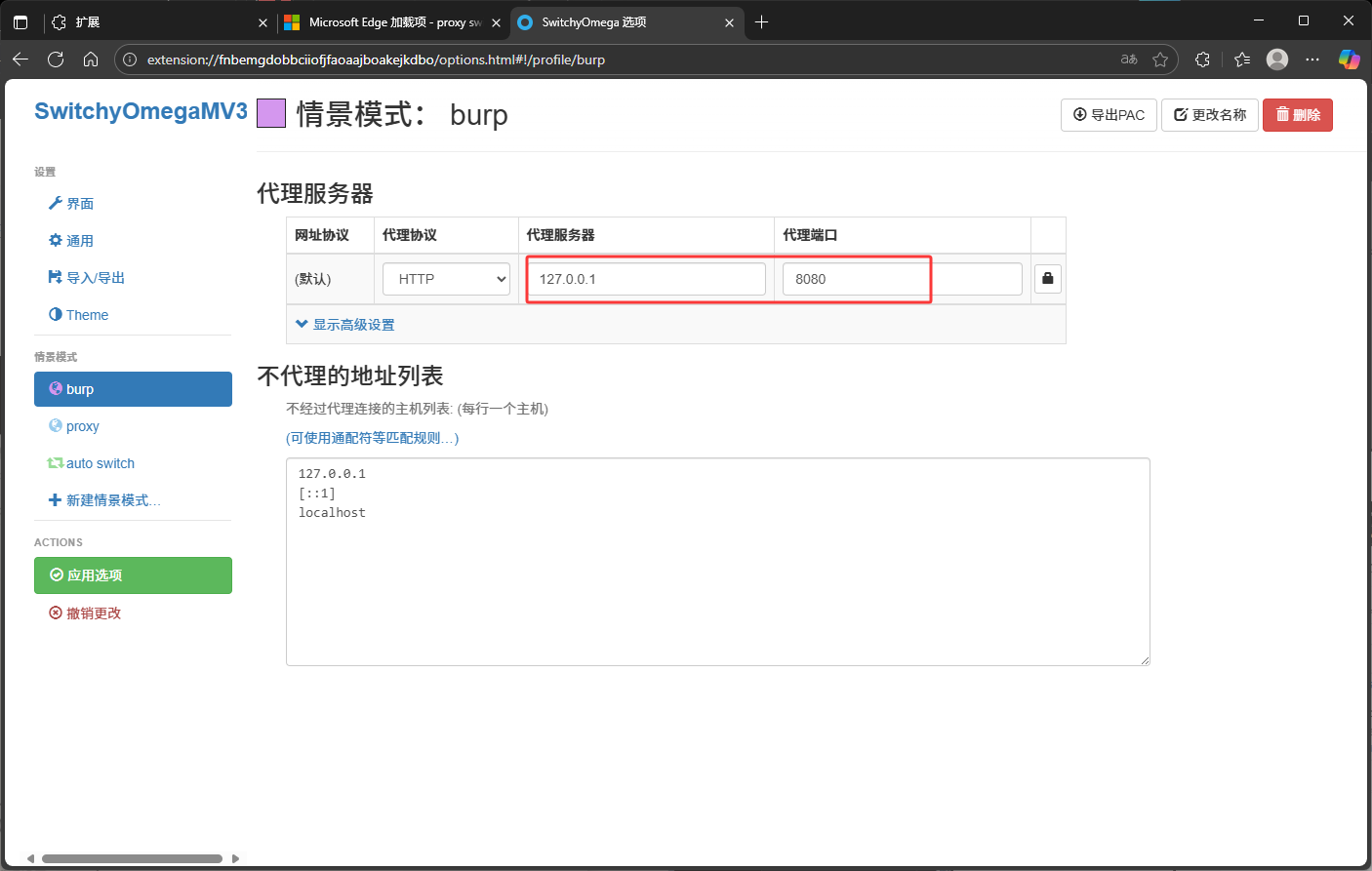1372x871 pixels.
Task: Click the scrollbar left arrow at bottom
Action: [x=31, y=859]
